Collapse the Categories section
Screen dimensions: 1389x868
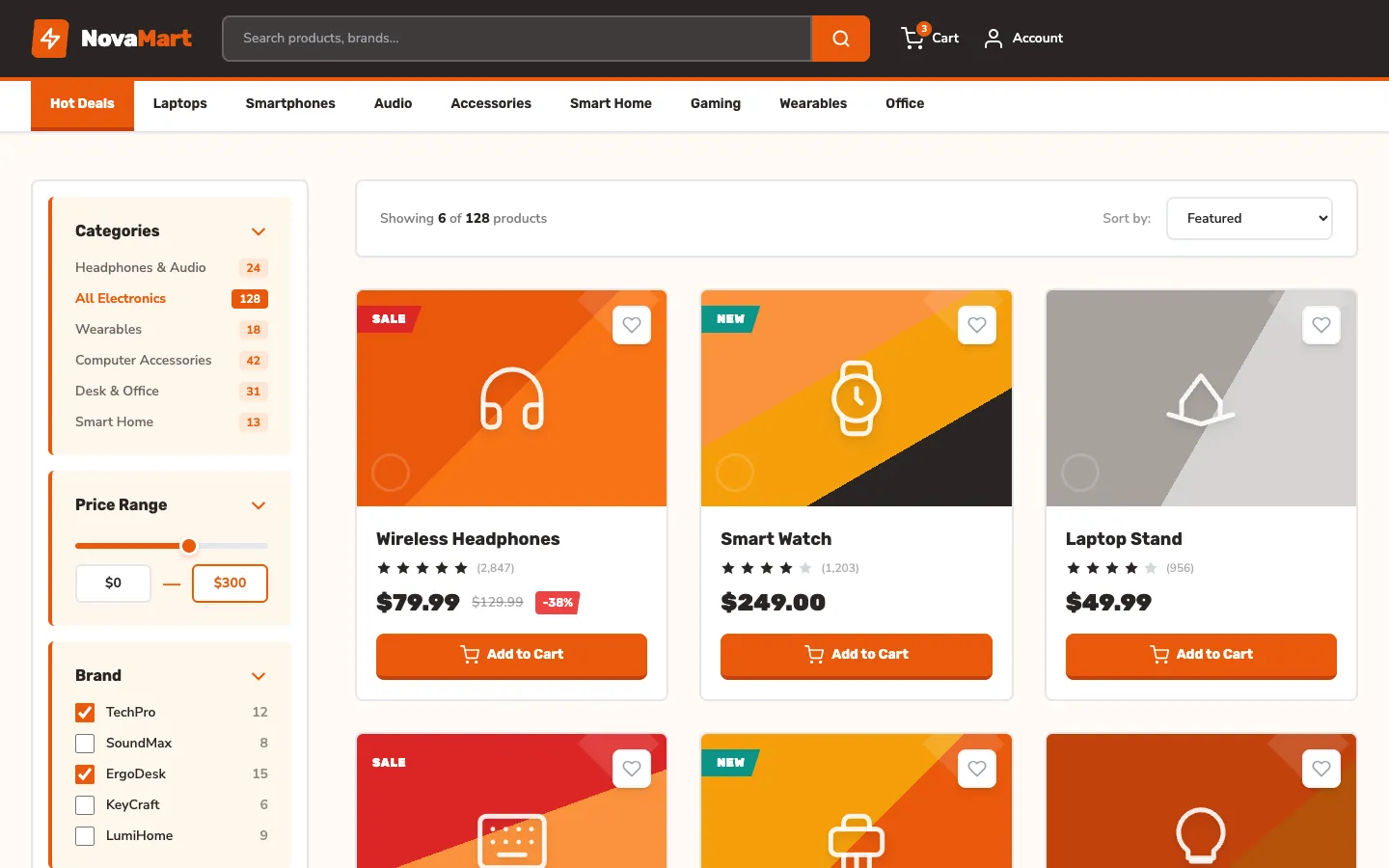258,231
